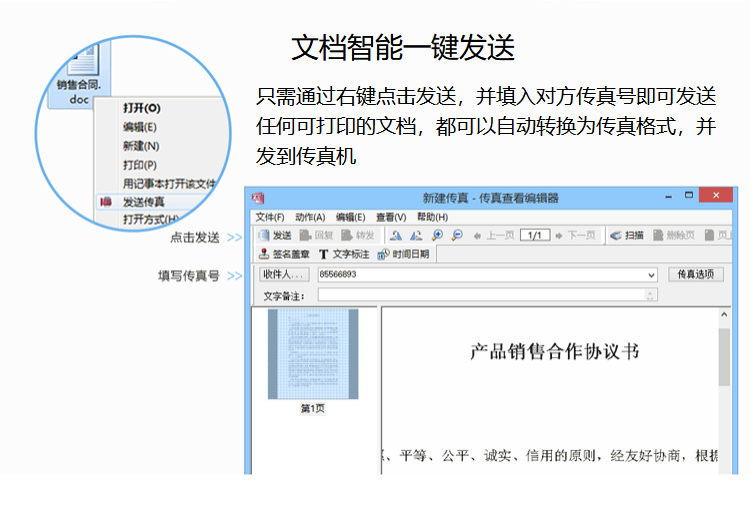Insert 时间日期 timestamp from toolbar
The height and width of the screenshot is (517, 752).
coord(404,254)
